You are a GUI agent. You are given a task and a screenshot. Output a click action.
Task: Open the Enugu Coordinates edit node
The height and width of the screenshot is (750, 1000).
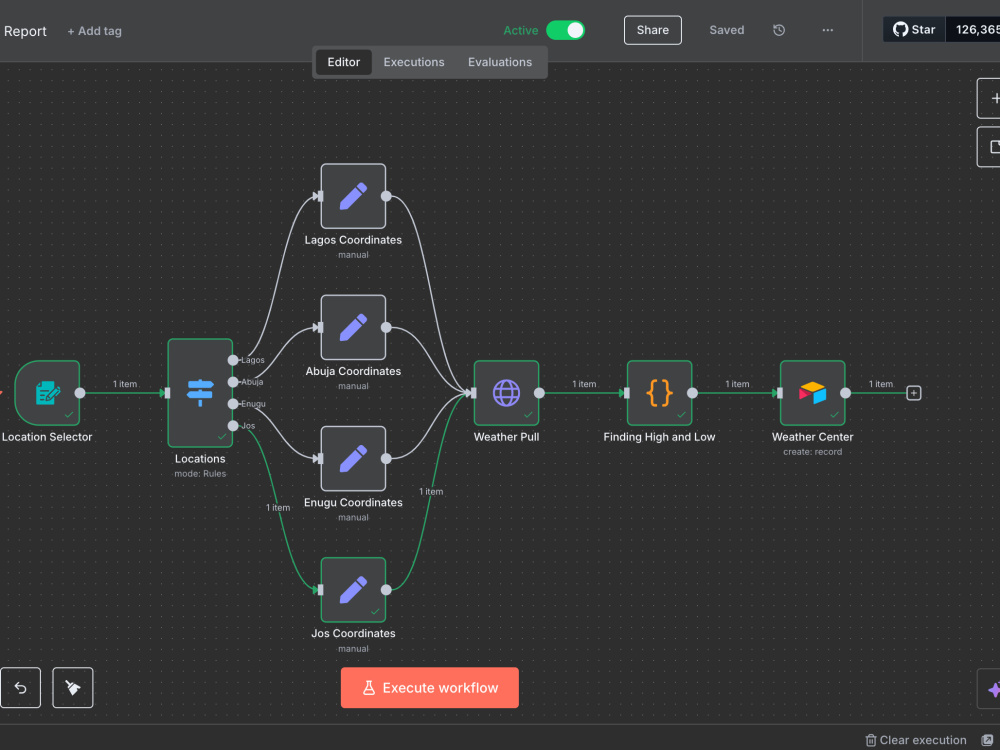[x=353, y=459]
